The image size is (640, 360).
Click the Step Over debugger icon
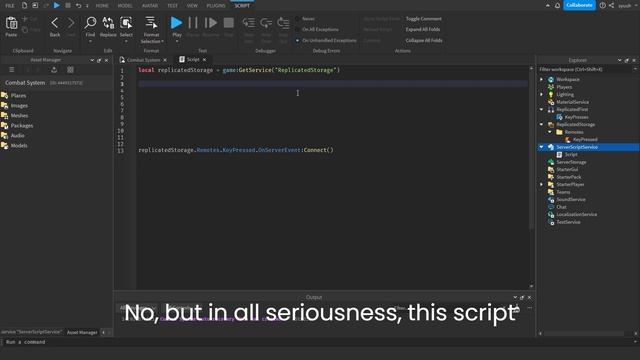(266, 22)
